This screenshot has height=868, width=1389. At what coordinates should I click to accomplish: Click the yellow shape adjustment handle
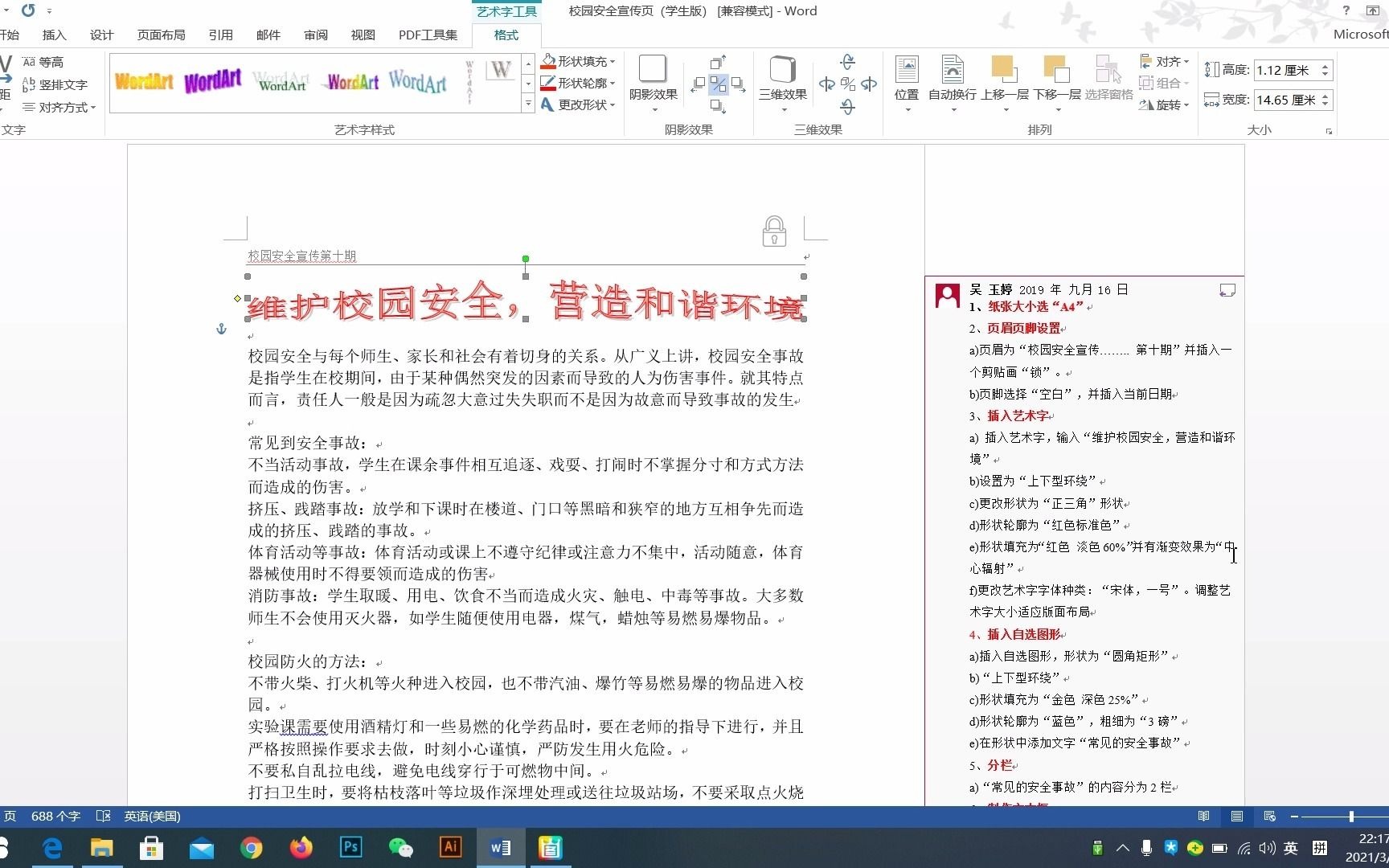coord(237,298)
